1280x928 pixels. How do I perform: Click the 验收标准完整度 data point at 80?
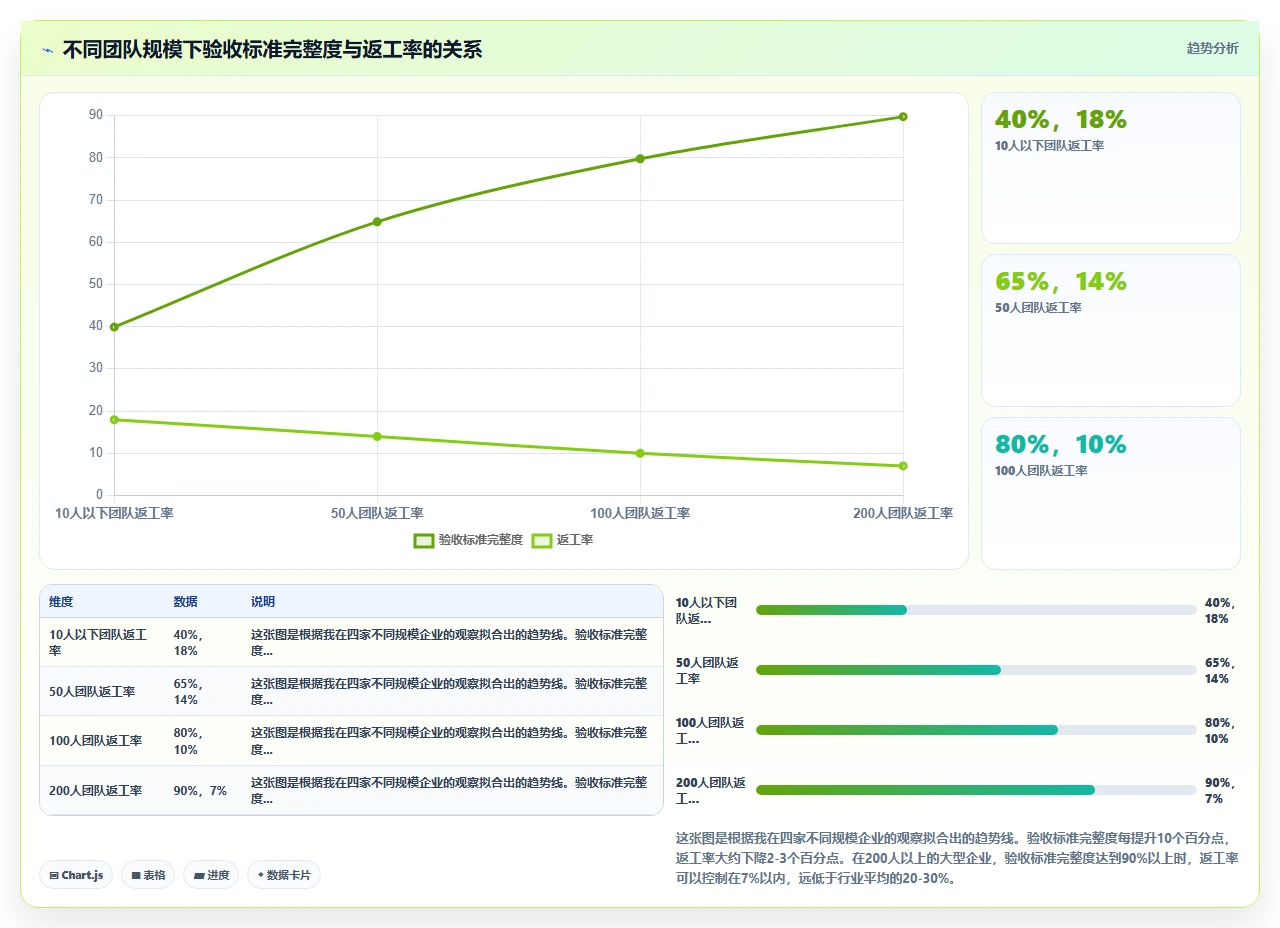click(640, 159)
